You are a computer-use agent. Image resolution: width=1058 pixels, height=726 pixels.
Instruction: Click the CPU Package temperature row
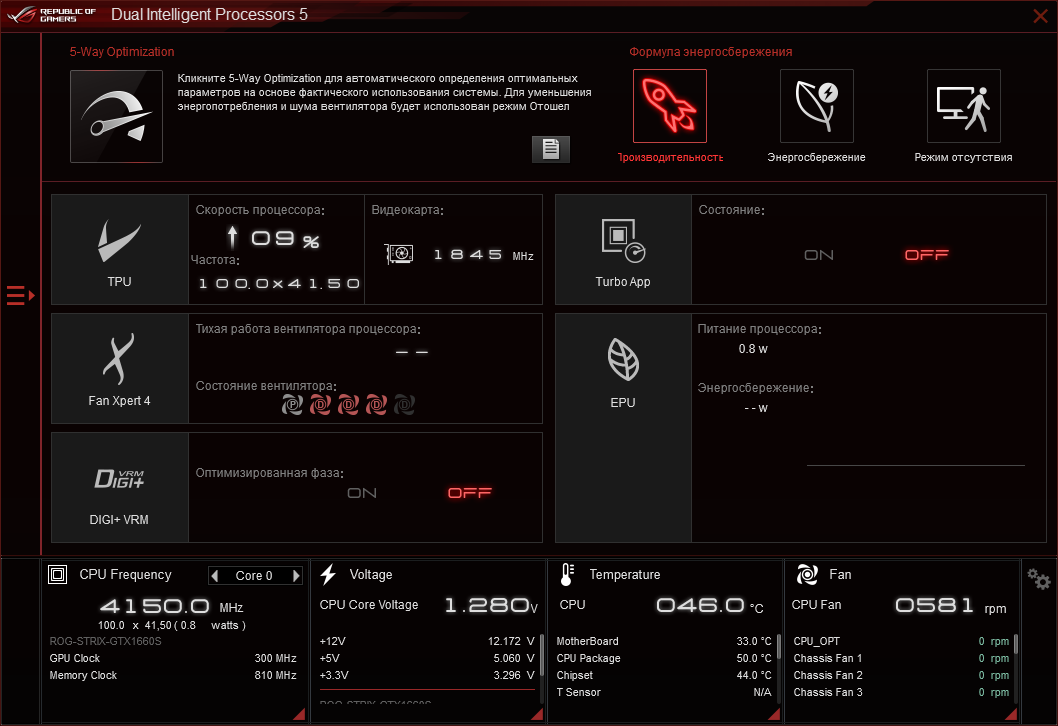coord(664,658)
